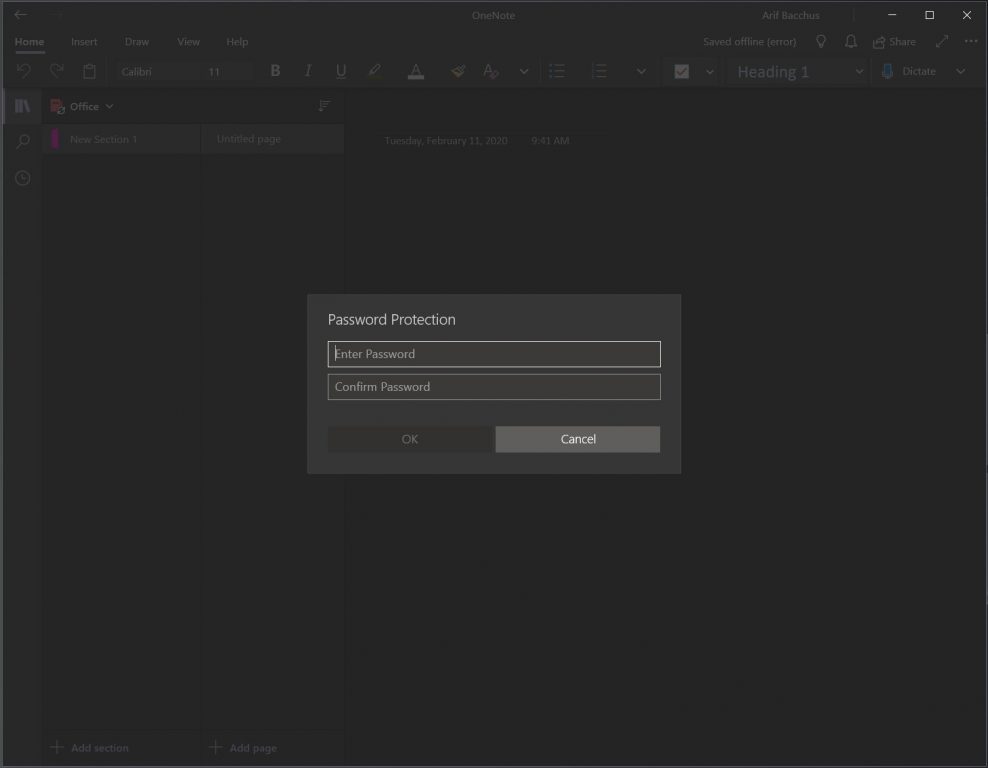The height and width of the screenshot is (768, 988).
Task: Cancel the Password Protection dialog
Action: (578, 439)
